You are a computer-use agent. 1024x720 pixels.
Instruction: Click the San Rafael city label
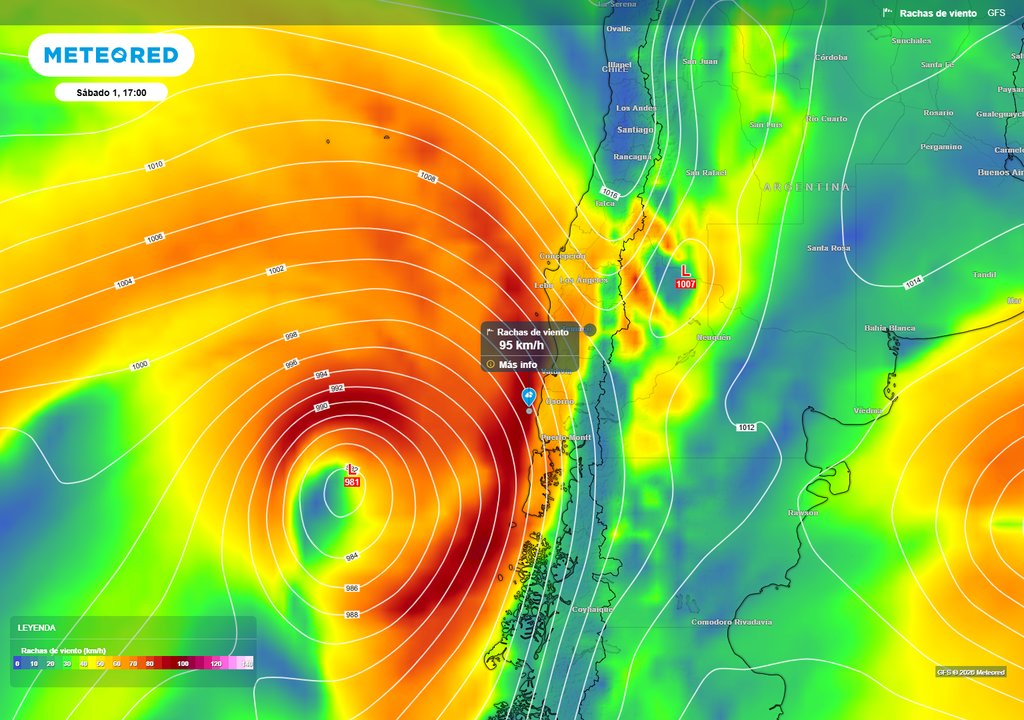click(x=706, y=172)
